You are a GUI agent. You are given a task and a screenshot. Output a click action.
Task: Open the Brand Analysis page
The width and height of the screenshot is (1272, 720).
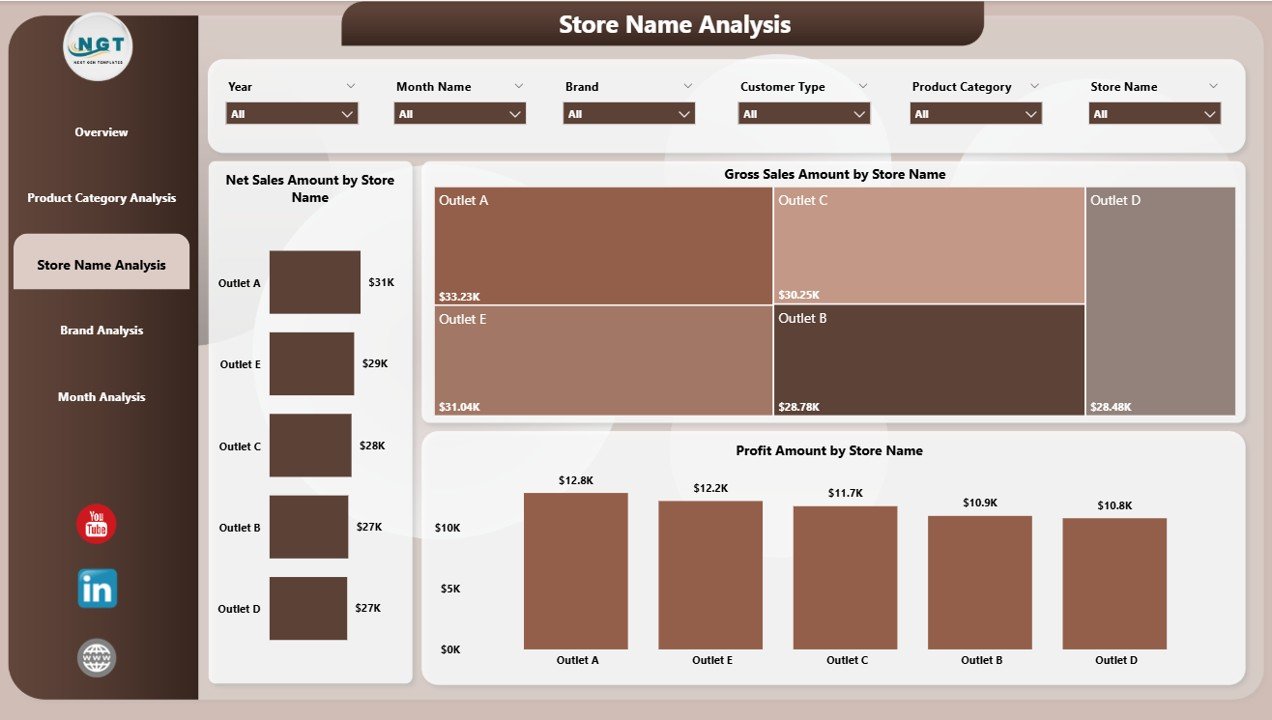click(x=101, y=330)
